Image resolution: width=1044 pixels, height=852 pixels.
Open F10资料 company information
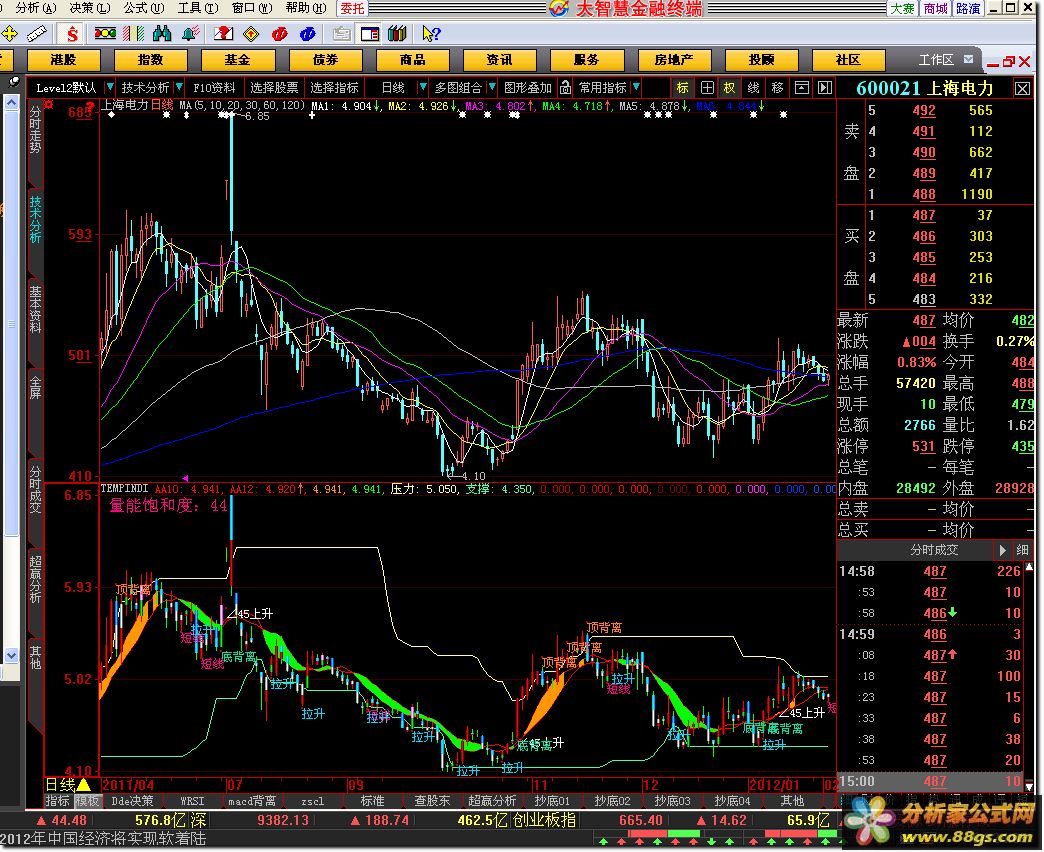pyautogui.click(x=214, y=87)
